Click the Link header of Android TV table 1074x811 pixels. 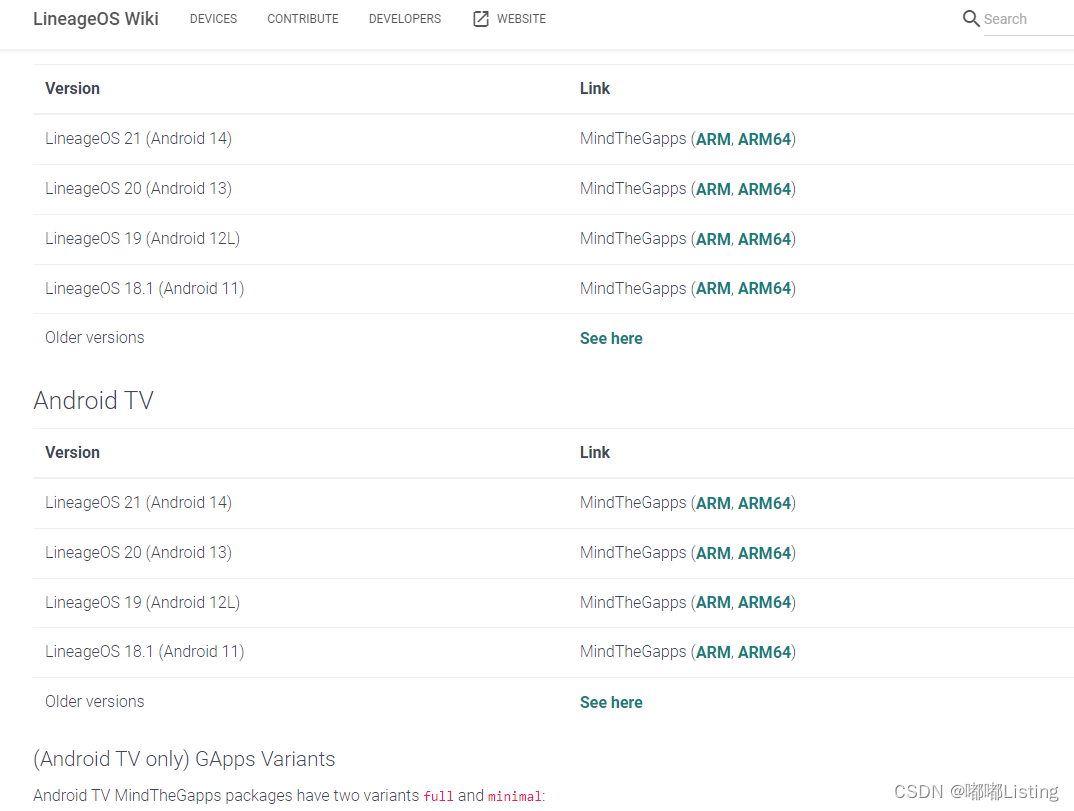point(595,452)
